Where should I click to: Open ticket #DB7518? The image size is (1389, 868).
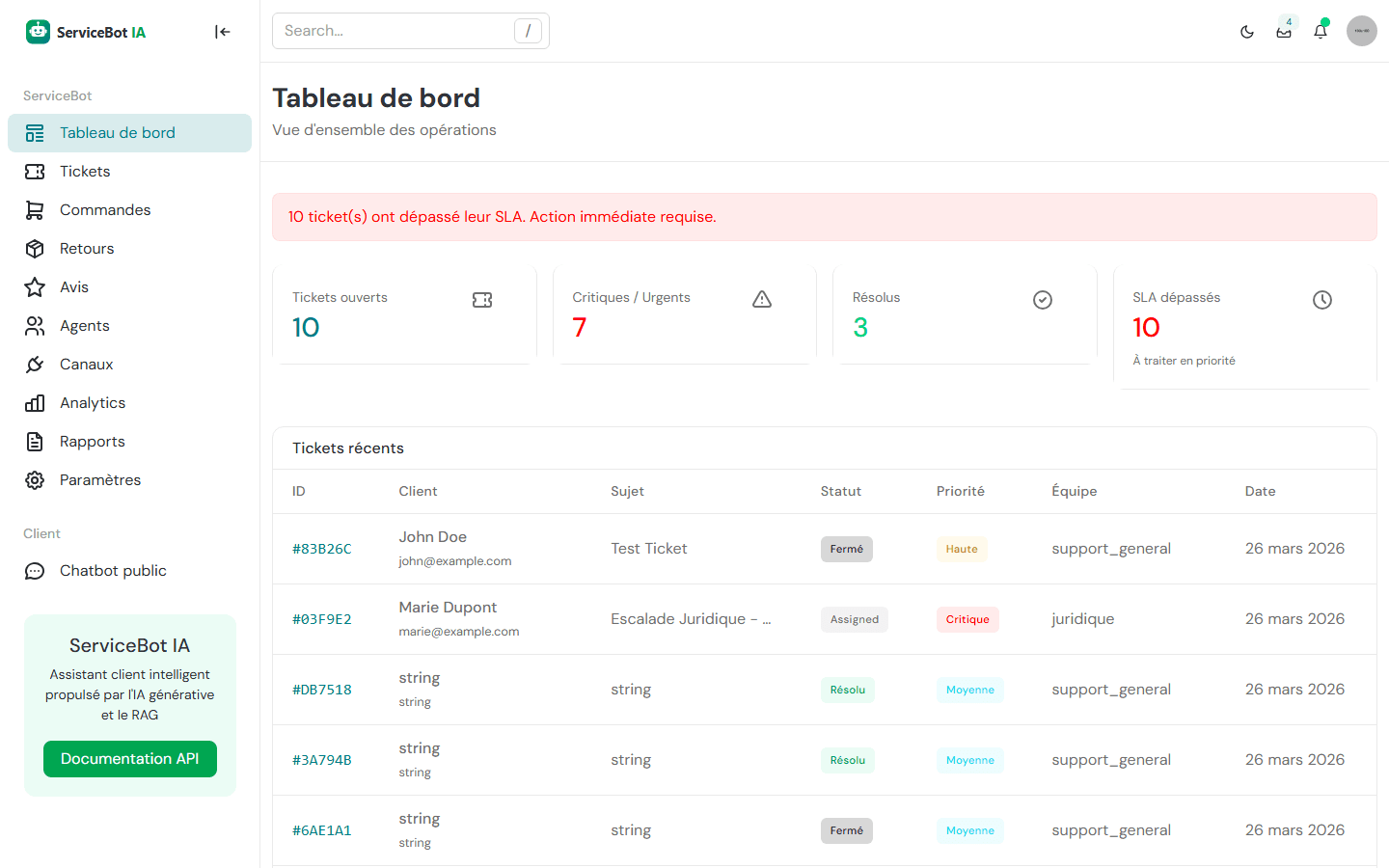pyautogui.click(x=322, y=690)
